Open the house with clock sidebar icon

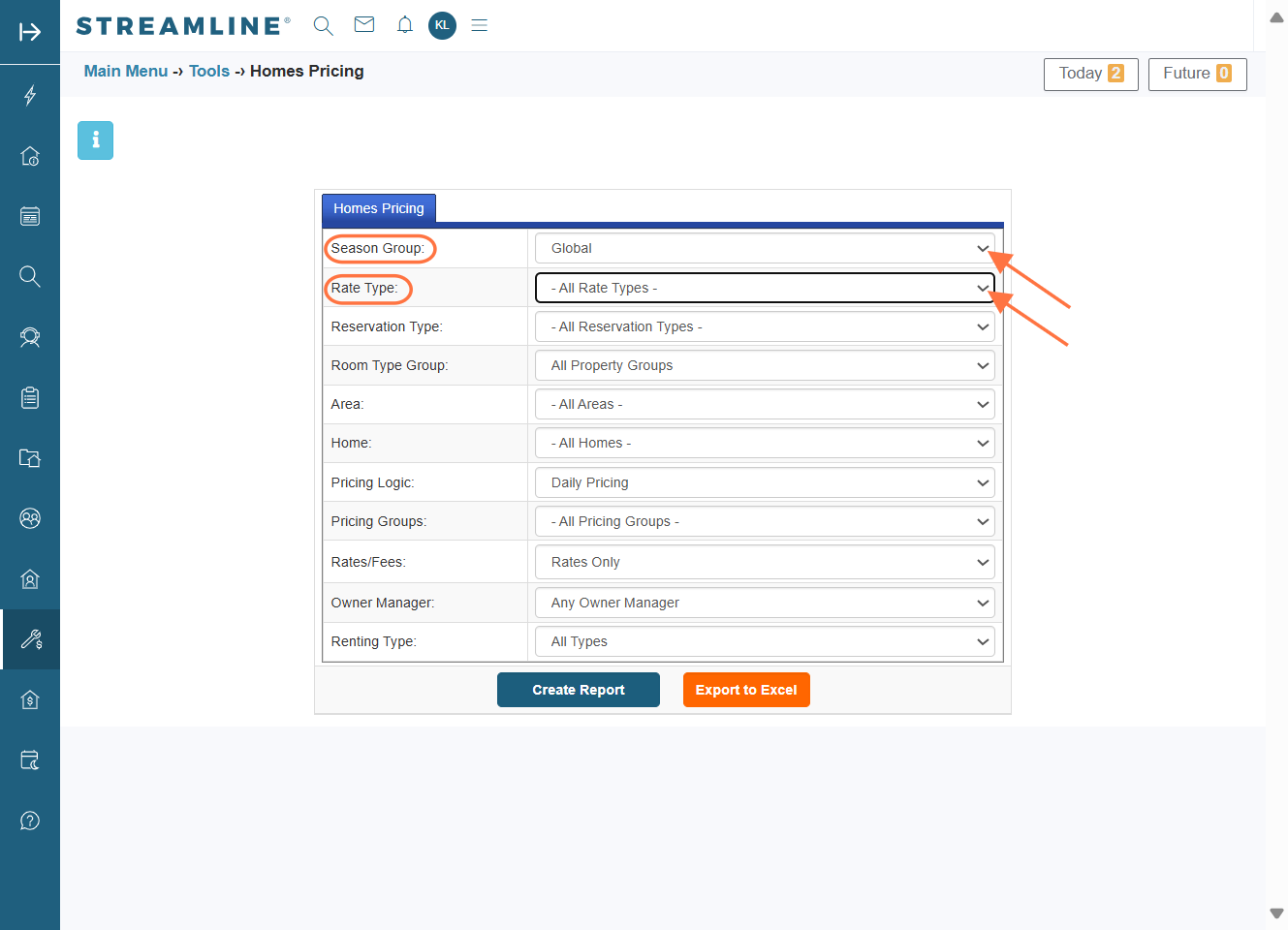[x=30, y=156]
